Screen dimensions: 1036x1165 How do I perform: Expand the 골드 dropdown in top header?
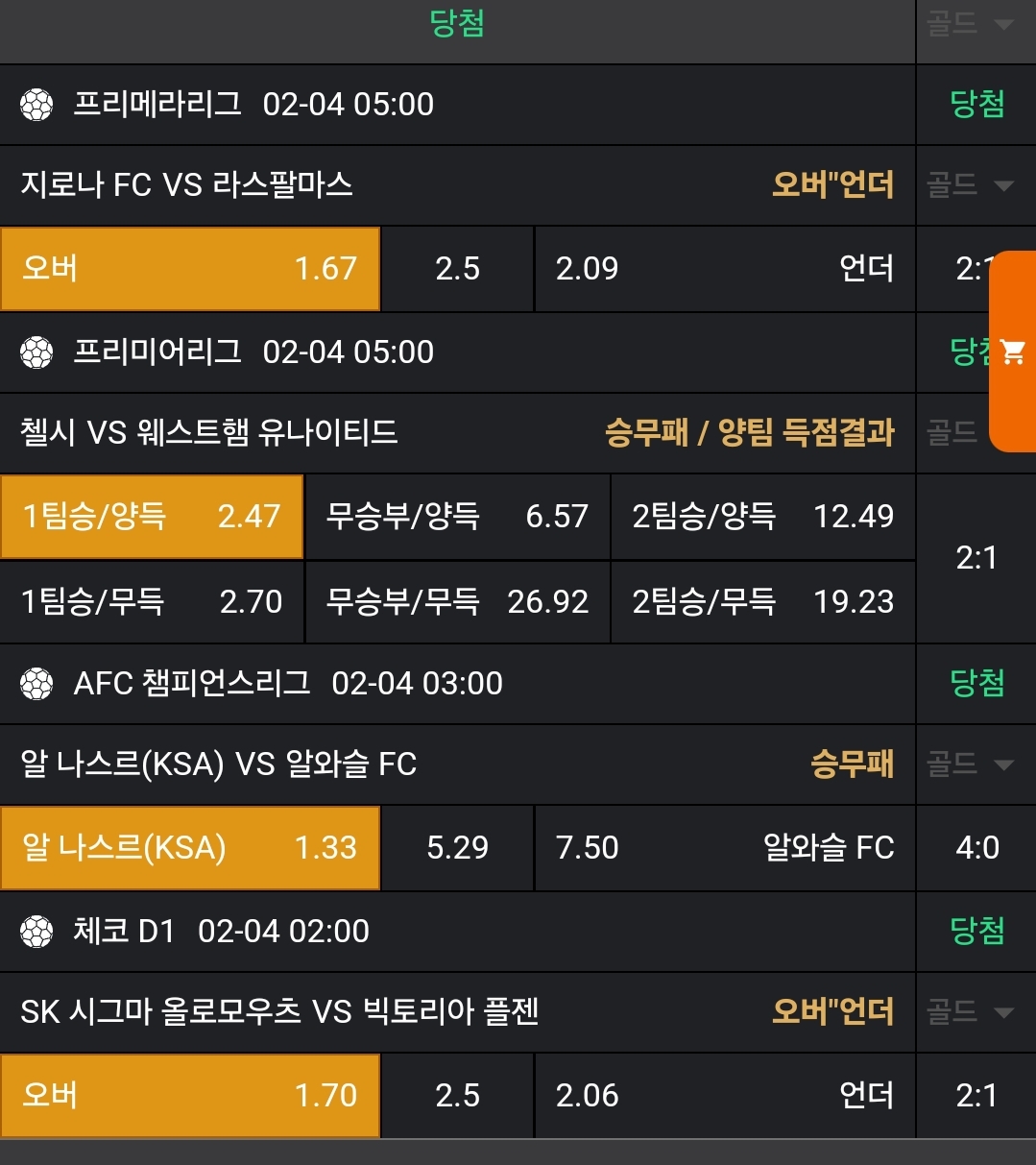click(x=972, y=24)
